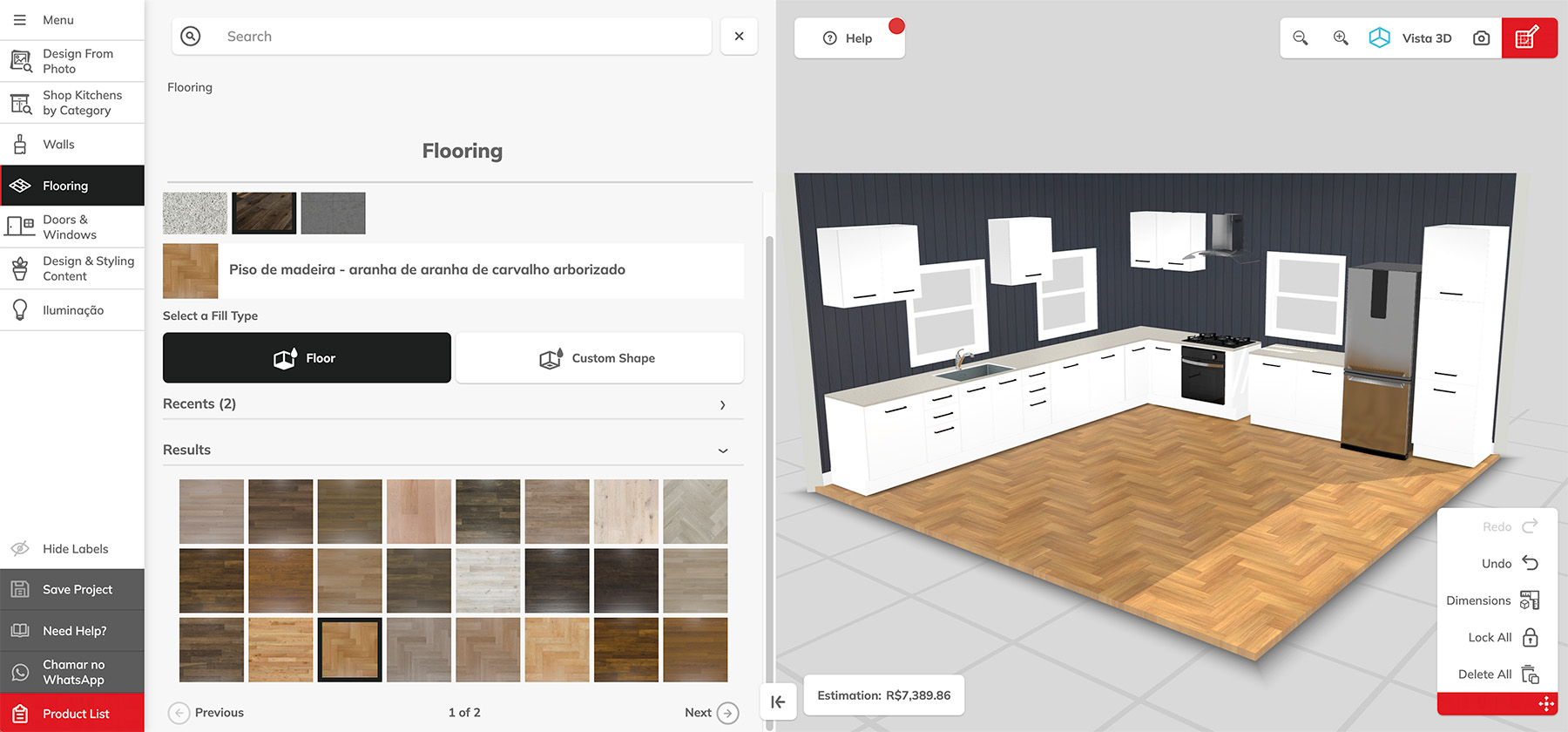This screenshot has width=1568, height=732.
Task: Open the red edit design icon
Action: click(1529, 38)
